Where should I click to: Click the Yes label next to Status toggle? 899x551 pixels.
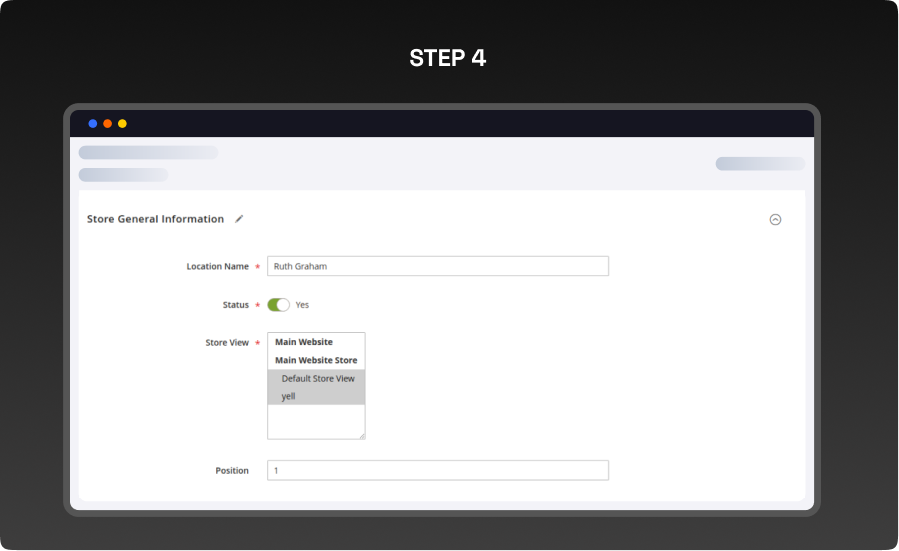click(x=302, y=305)
